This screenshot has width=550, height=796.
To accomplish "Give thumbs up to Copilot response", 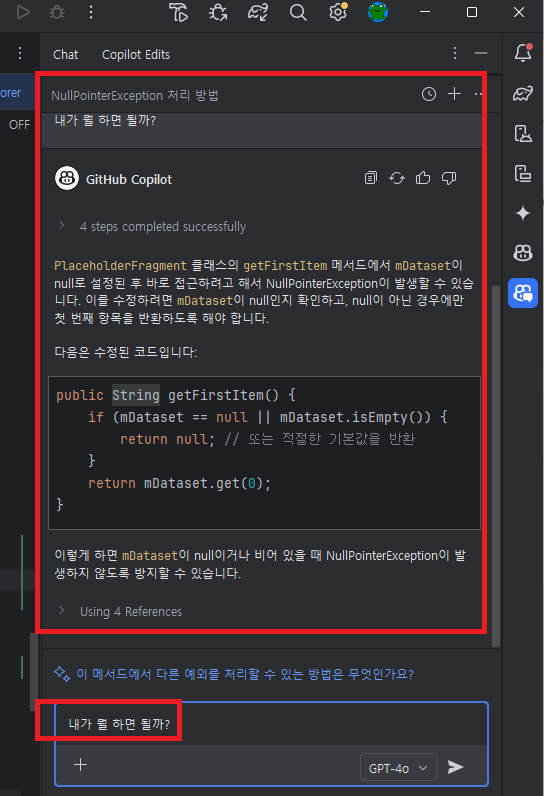I will pos(423,178).
